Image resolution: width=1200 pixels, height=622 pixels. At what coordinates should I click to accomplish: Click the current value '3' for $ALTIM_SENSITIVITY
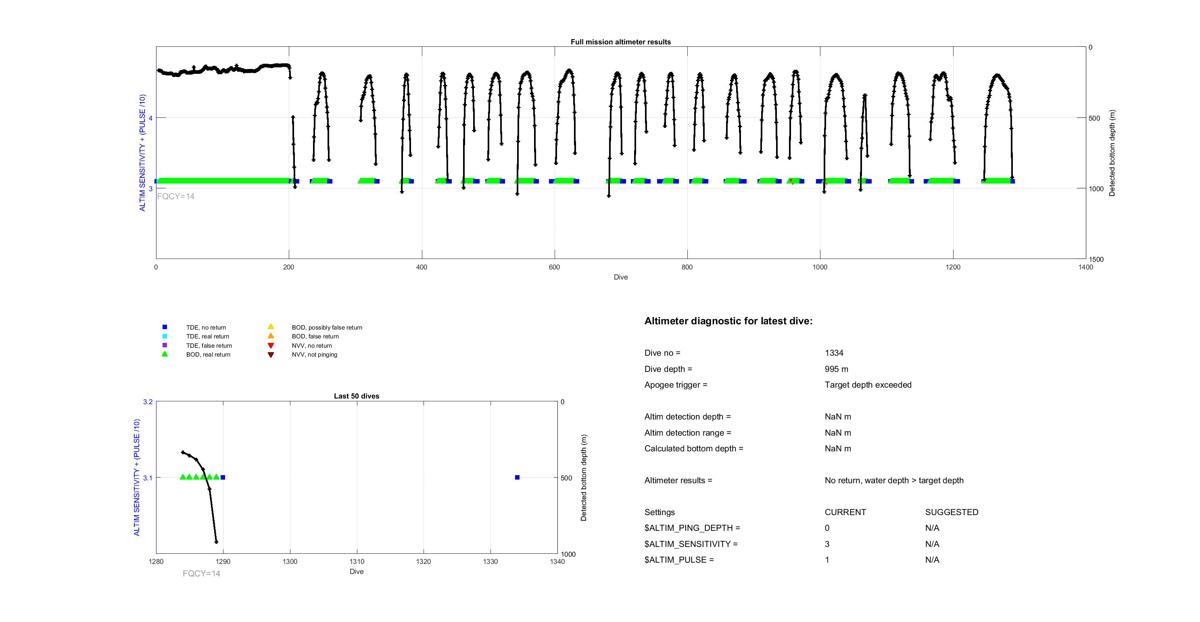(x=827, y=544)
